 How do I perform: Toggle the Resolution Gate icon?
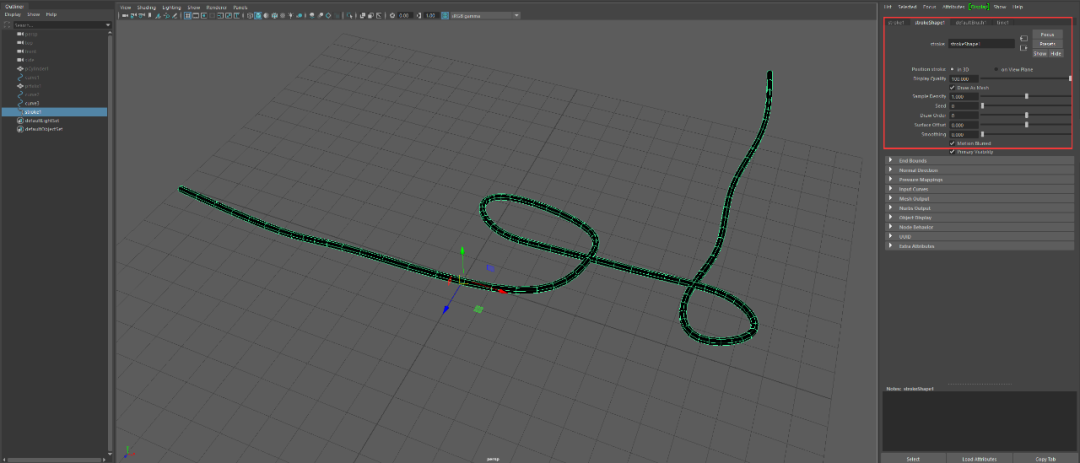[204, 15]
